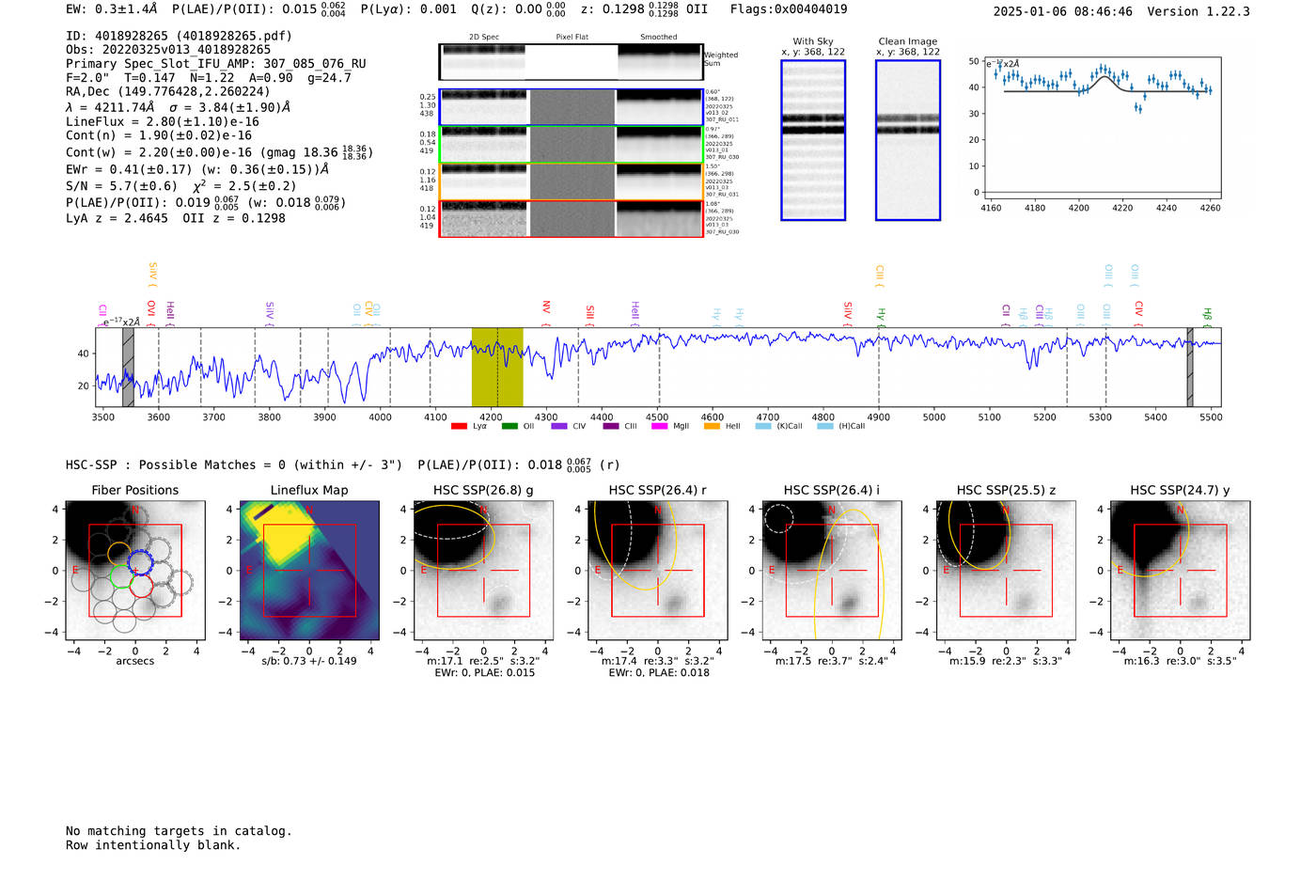Select the orange HeII legend swatch
This screenshot has width=1316, height=896.
tap(712, 427)
